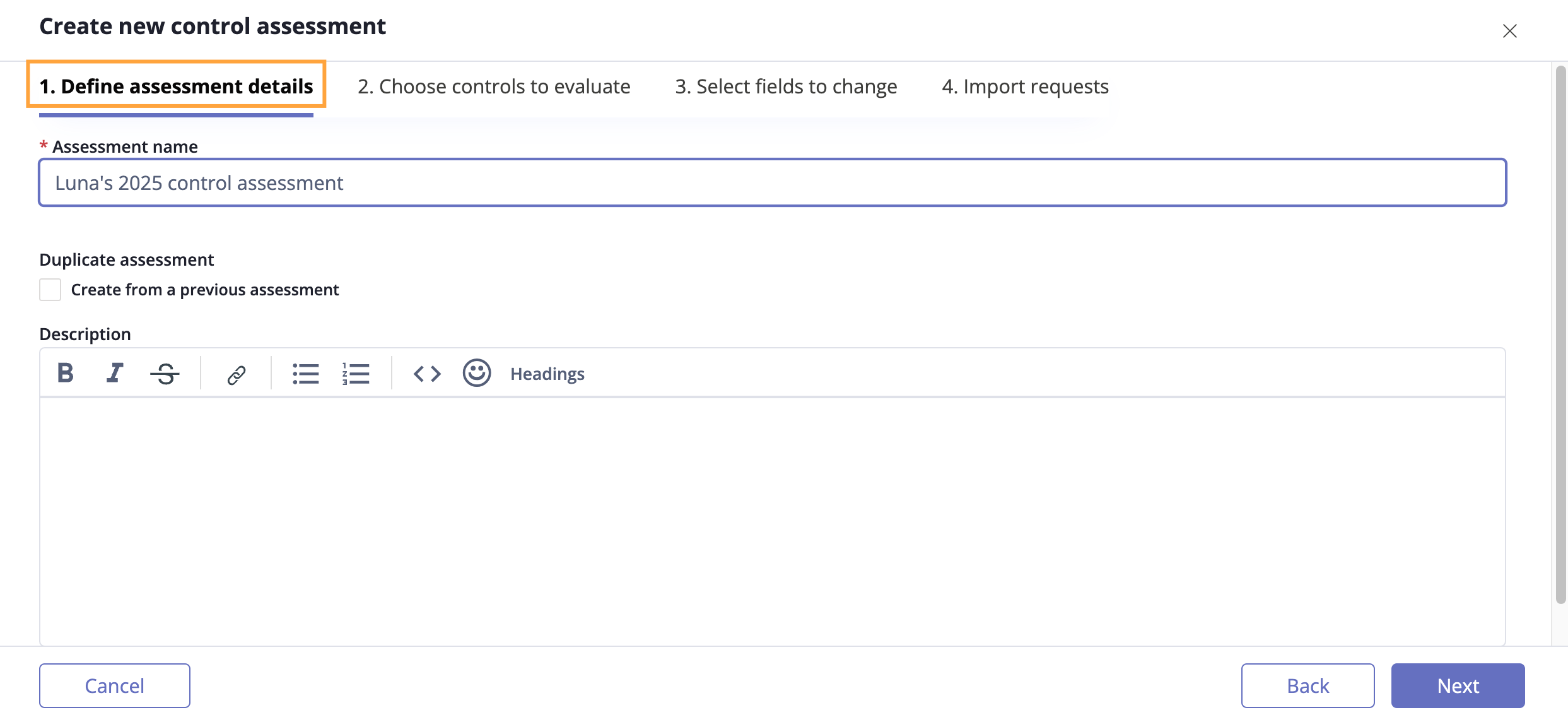Open the 'Select fields to change' step

click(785, 86)
